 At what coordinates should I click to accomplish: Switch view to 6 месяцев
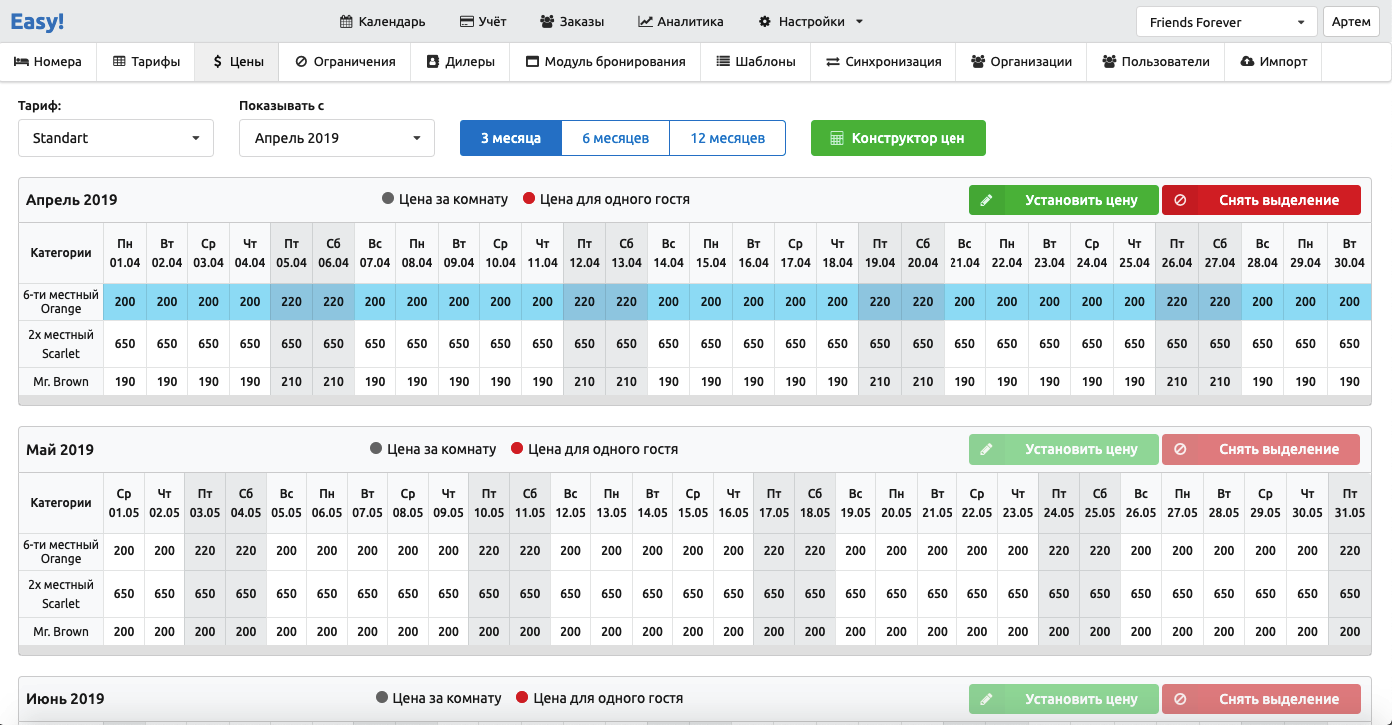615,138
